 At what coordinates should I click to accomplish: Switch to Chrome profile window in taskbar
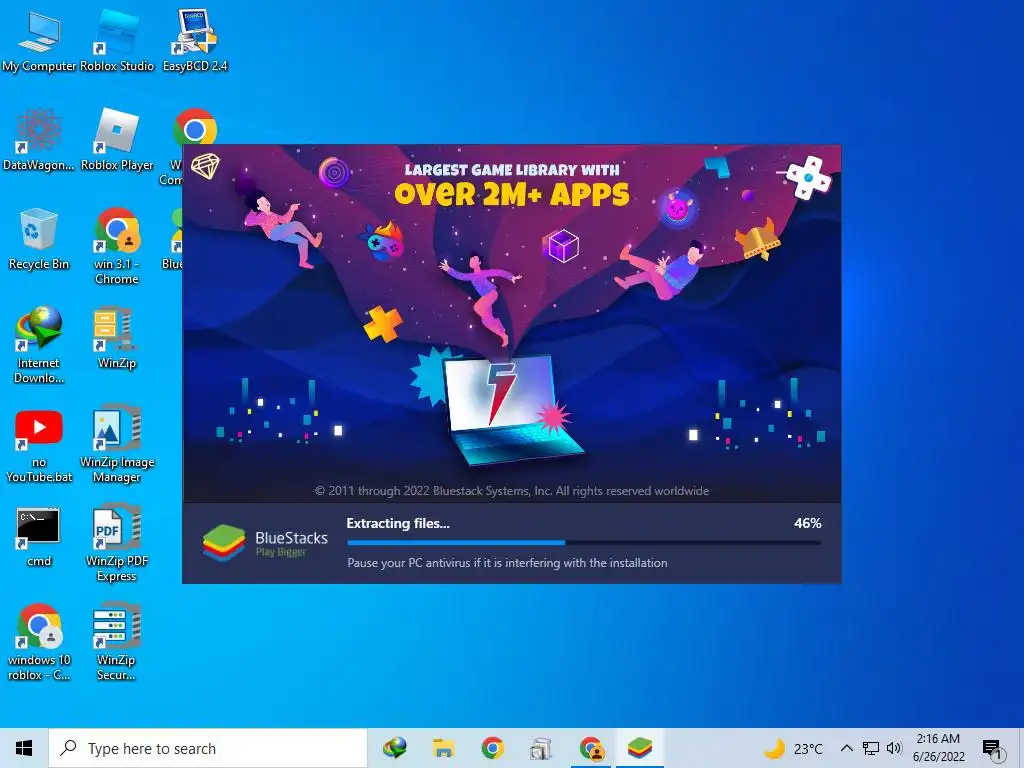pos(591,748)
